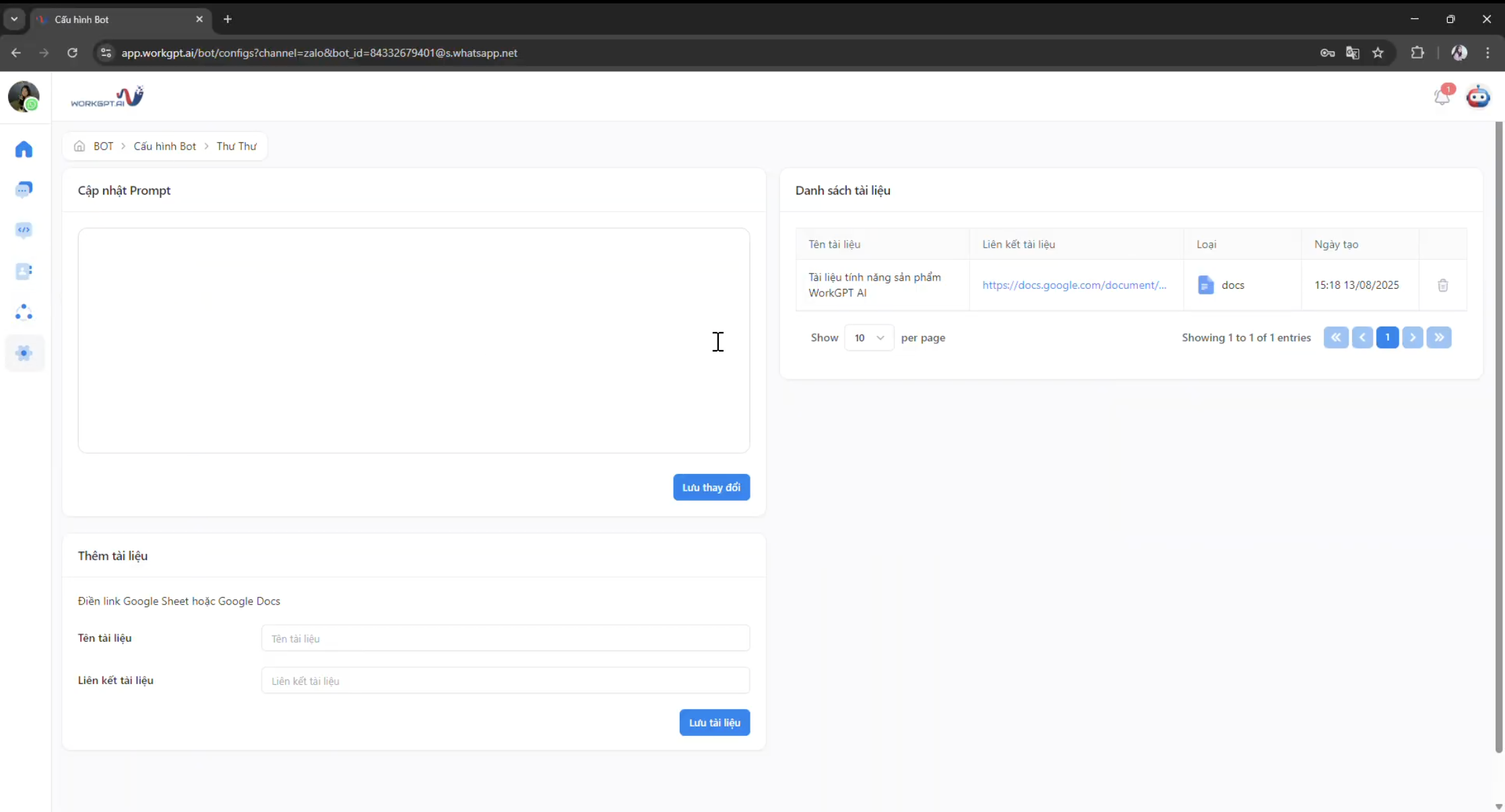Bookmark this page with the star icon

point(1378,53)
